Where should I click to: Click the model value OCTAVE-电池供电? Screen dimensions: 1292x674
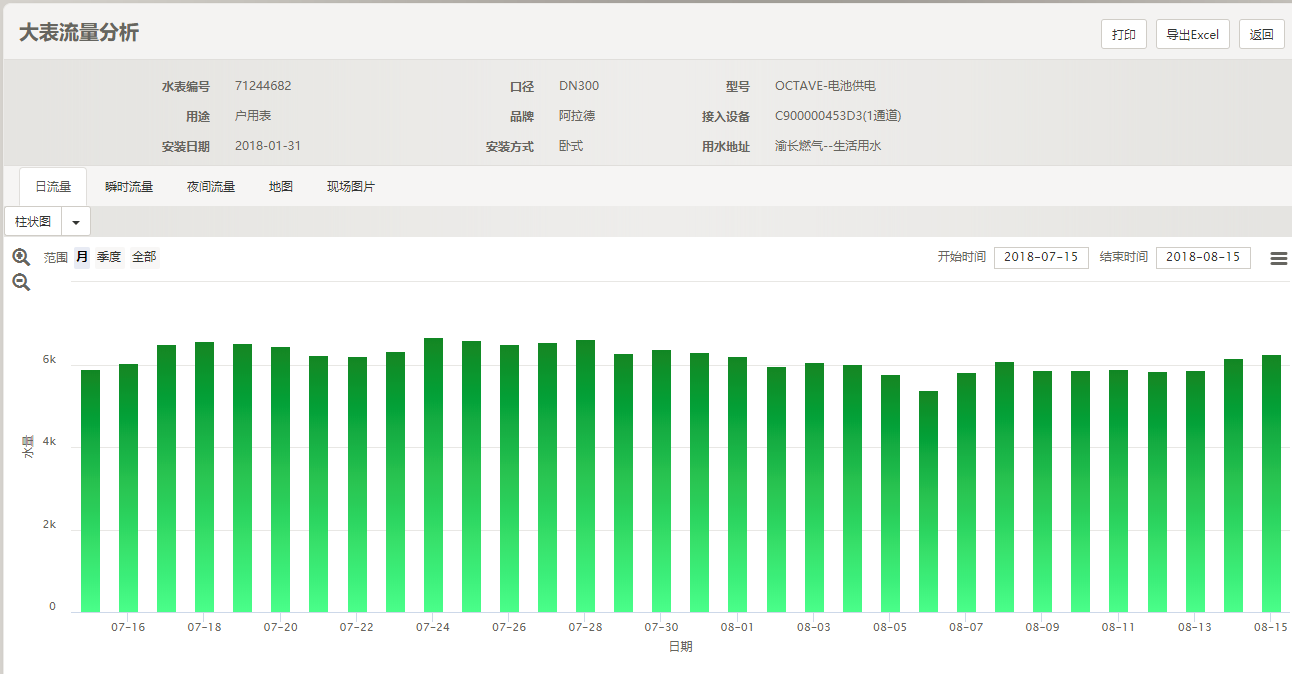click(x=825, y=86)
